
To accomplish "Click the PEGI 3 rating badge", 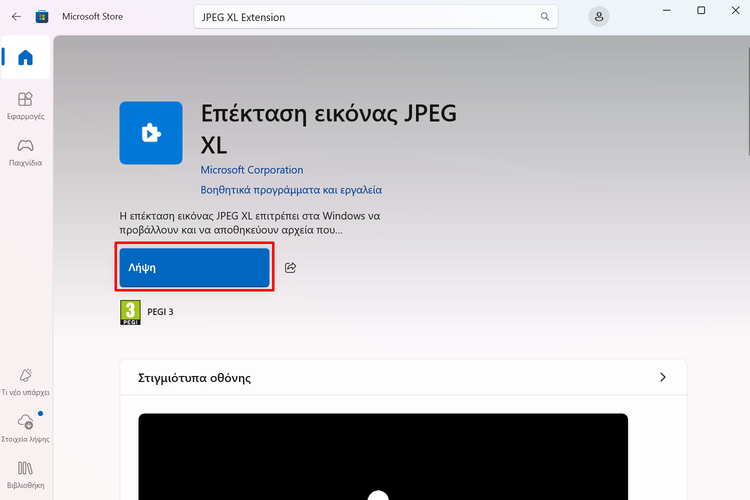I will click(130, 312).
